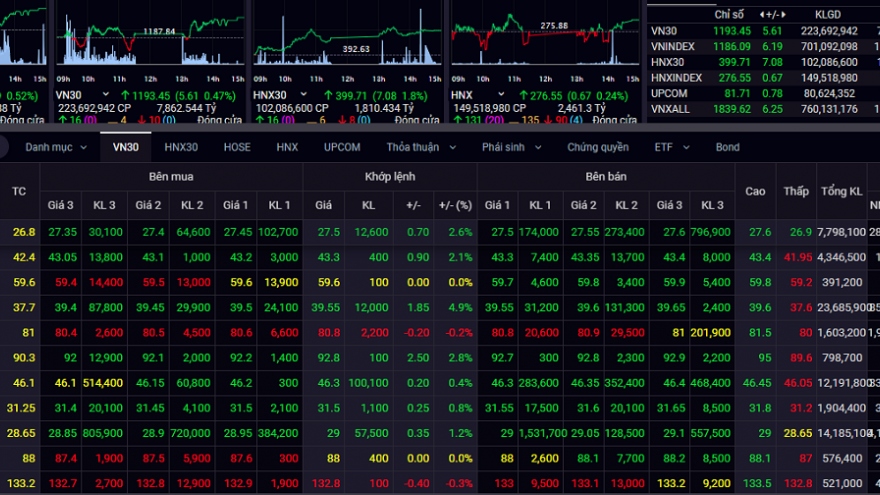Click the Tổng KL column header
Image resolution: width=880 pixels, height=495 pixels.
841,191
